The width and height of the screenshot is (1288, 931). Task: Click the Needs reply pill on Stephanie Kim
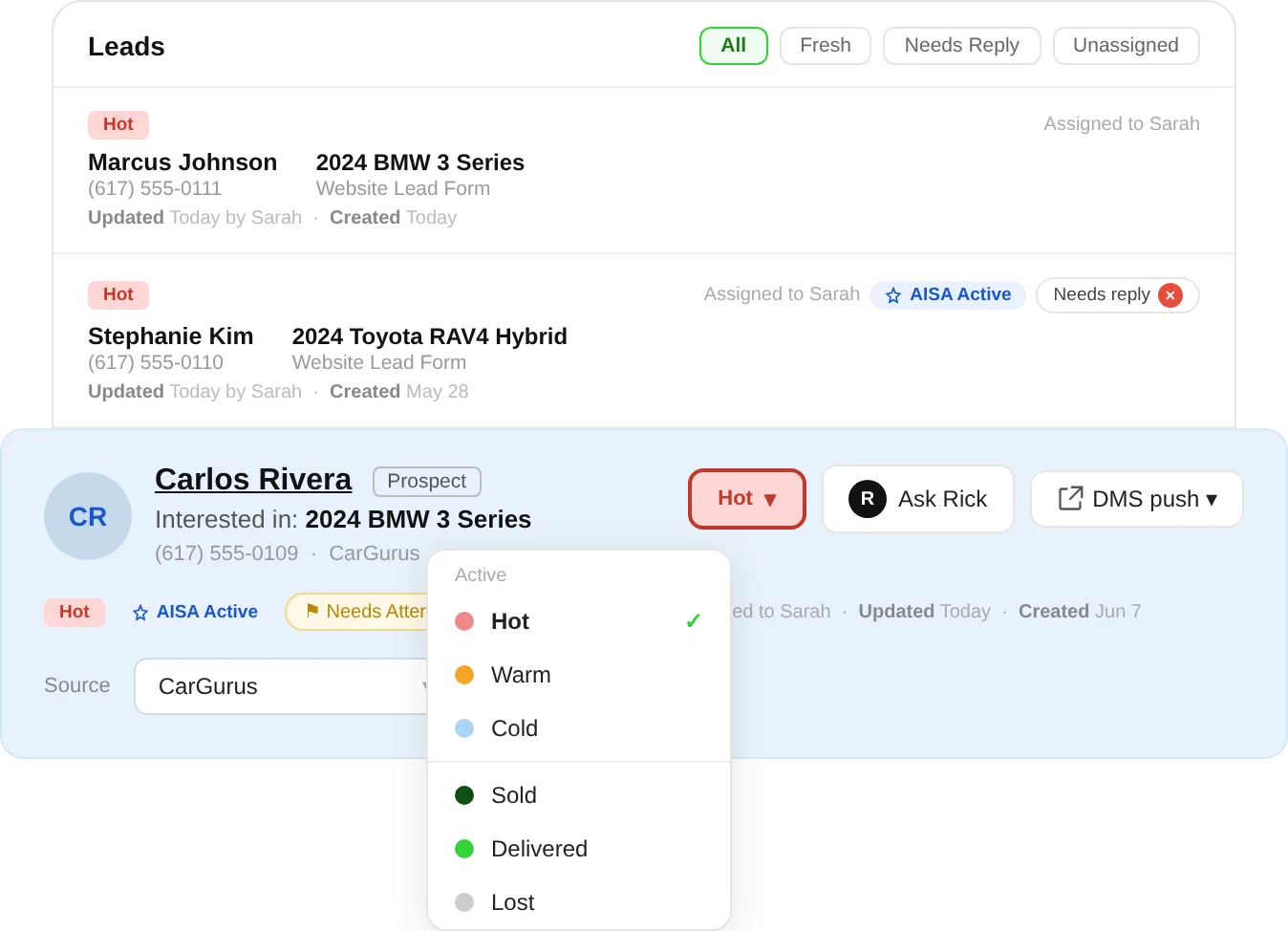[1118, 295]
